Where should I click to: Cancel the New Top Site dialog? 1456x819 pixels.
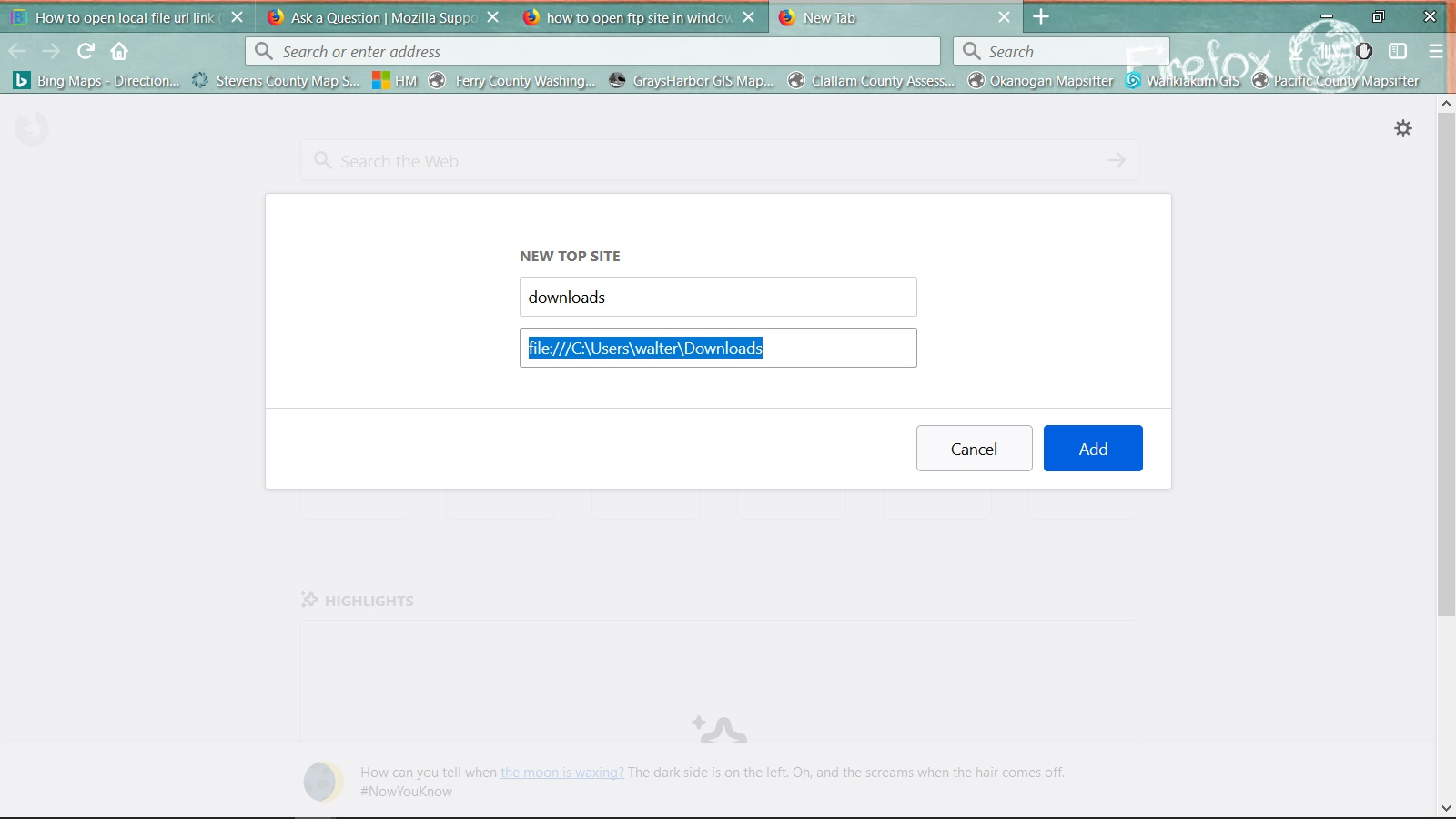point(974,449)
